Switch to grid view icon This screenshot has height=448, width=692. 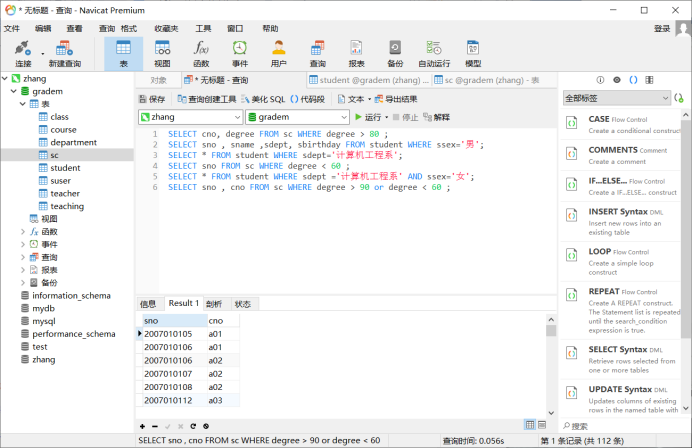(530, 425)
